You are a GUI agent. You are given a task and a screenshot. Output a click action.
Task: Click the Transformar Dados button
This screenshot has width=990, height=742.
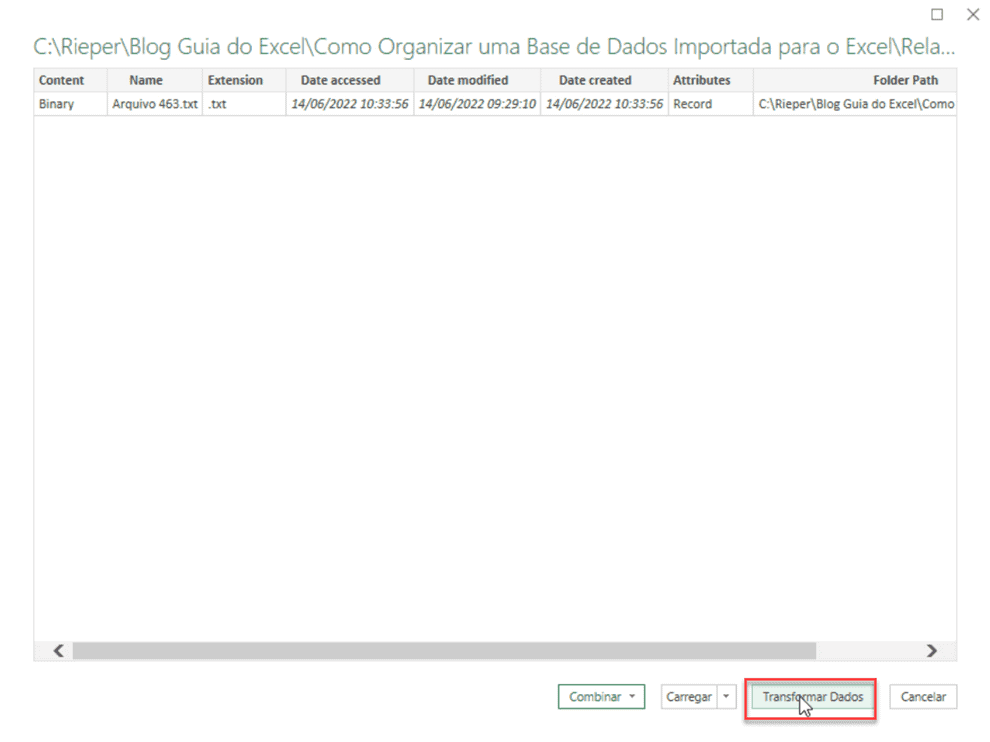810,696
